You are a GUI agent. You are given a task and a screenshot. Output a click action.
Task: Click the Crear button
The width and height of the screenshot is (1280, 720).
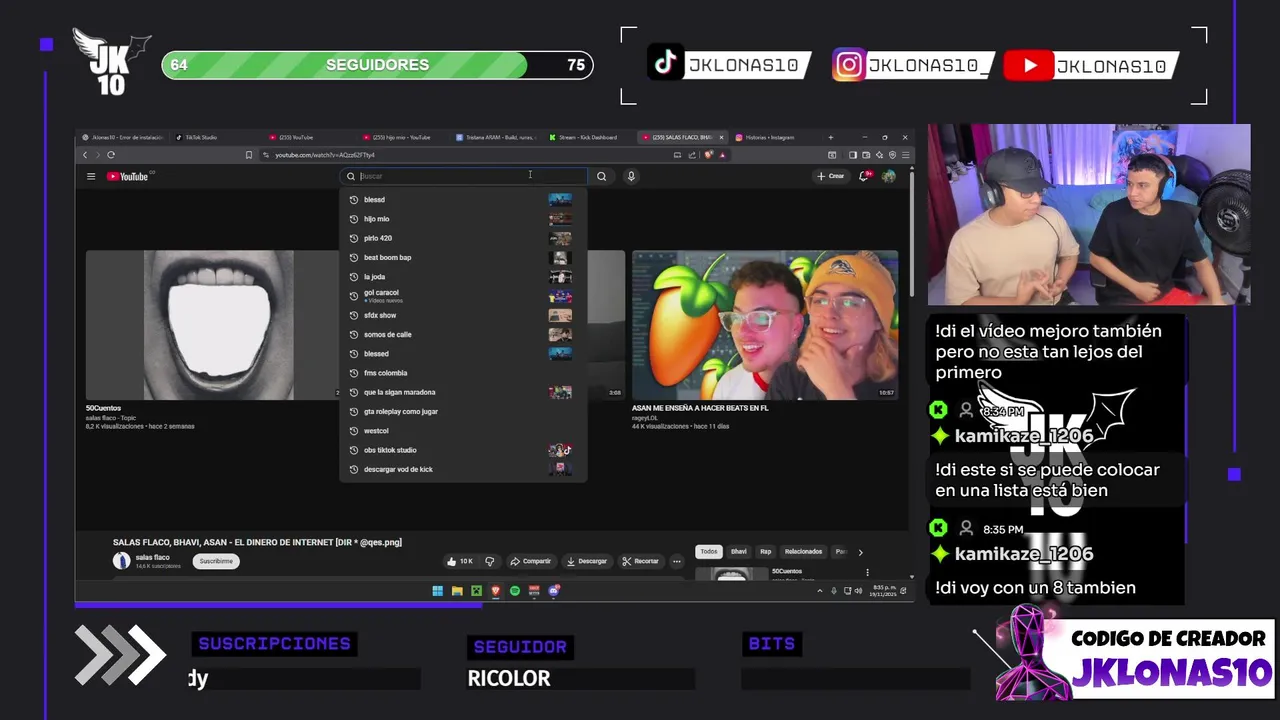coord(830,176)
